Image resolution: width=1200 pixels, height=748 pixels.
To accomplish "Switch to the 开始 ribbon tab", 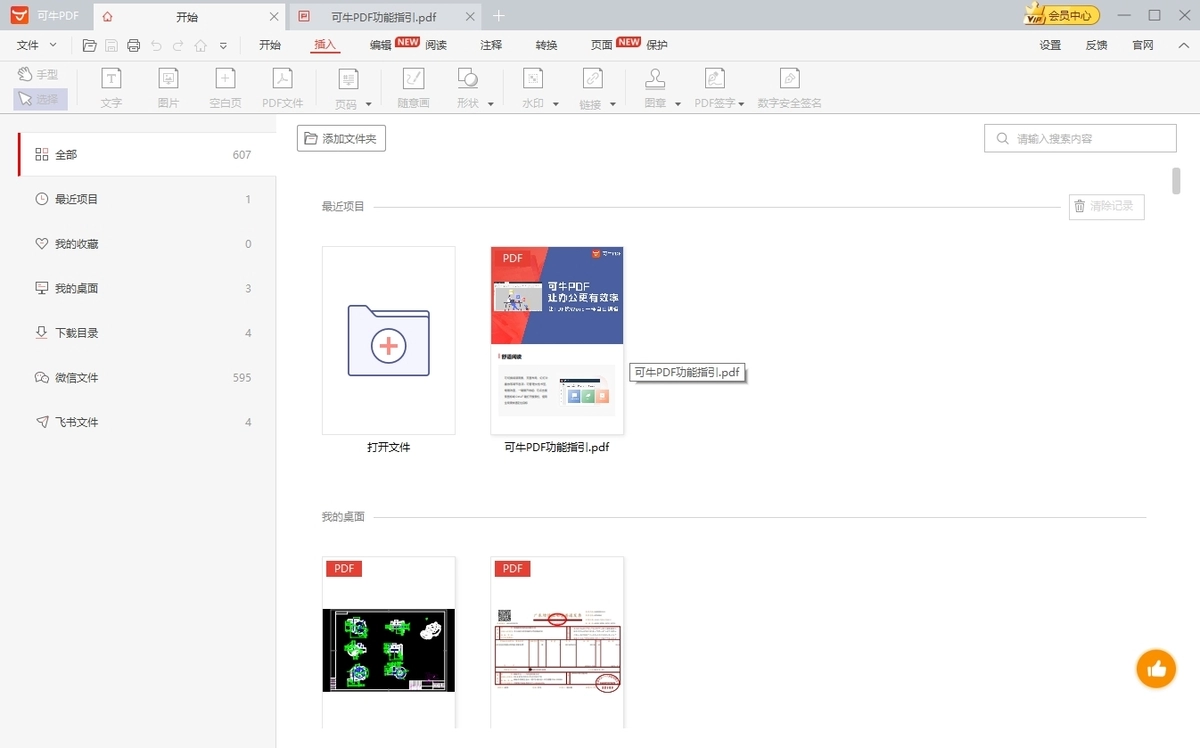I will pos(270,45).
